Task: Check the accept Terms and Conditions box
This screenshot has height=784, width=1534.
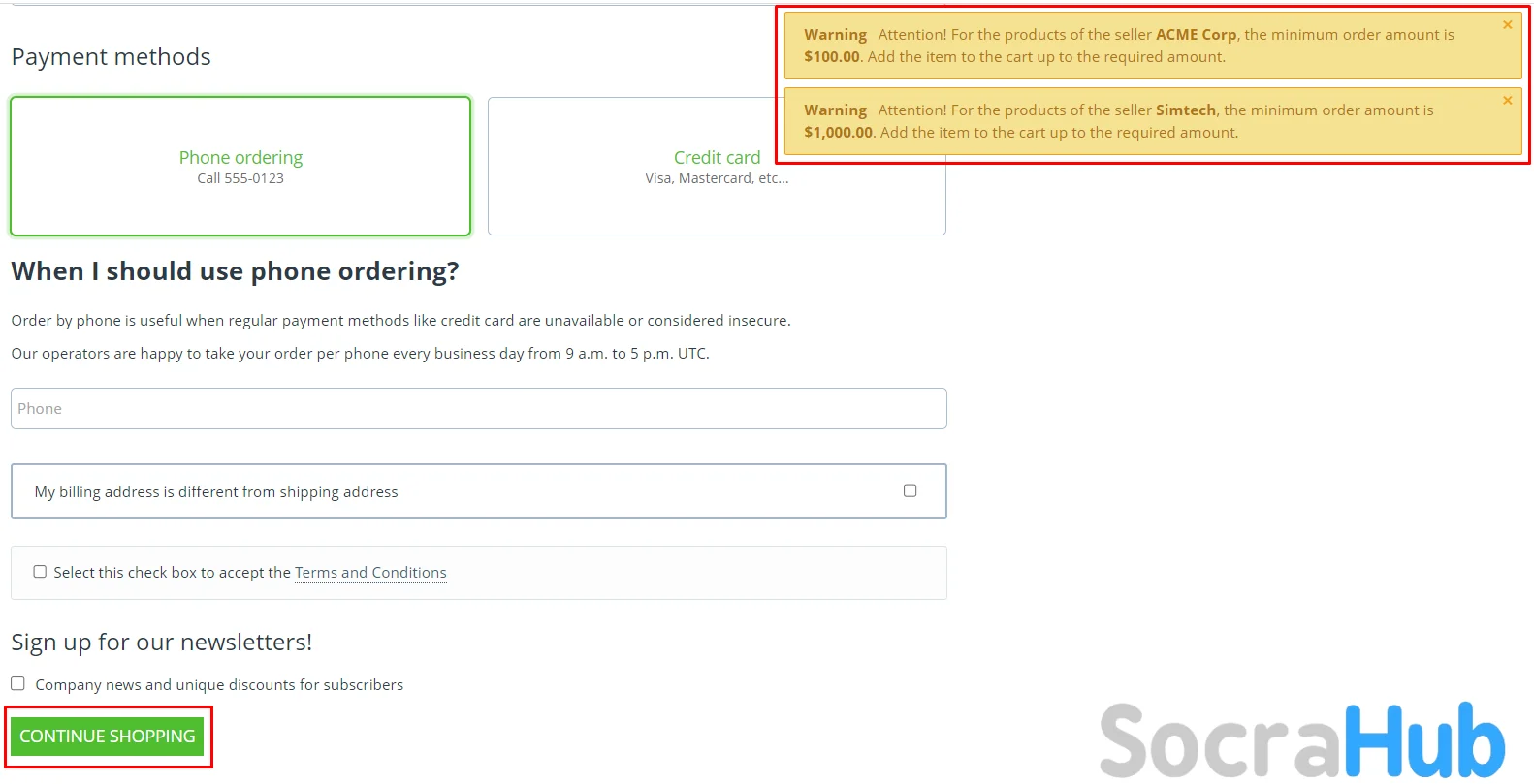Action: coord(40,572)
